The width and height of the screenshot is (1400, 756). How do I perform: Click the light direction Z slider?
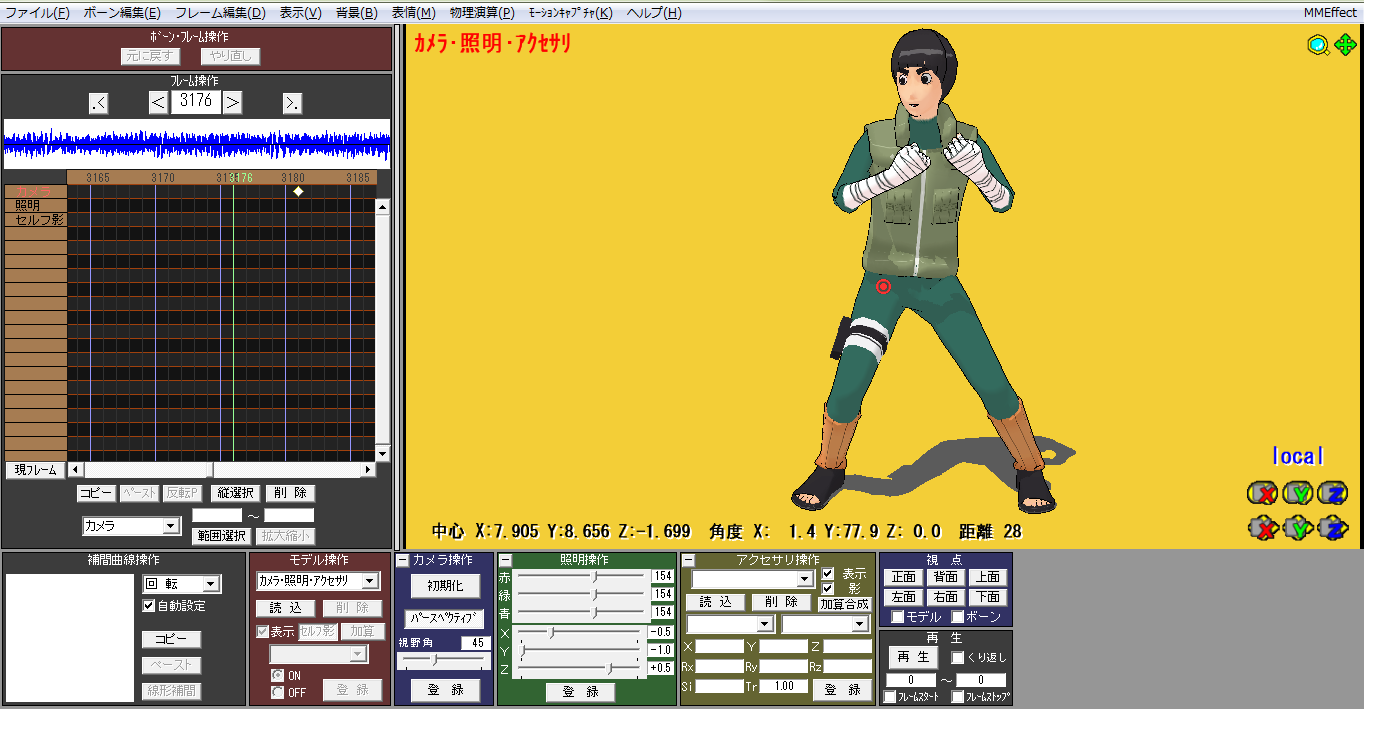point(578,668)
